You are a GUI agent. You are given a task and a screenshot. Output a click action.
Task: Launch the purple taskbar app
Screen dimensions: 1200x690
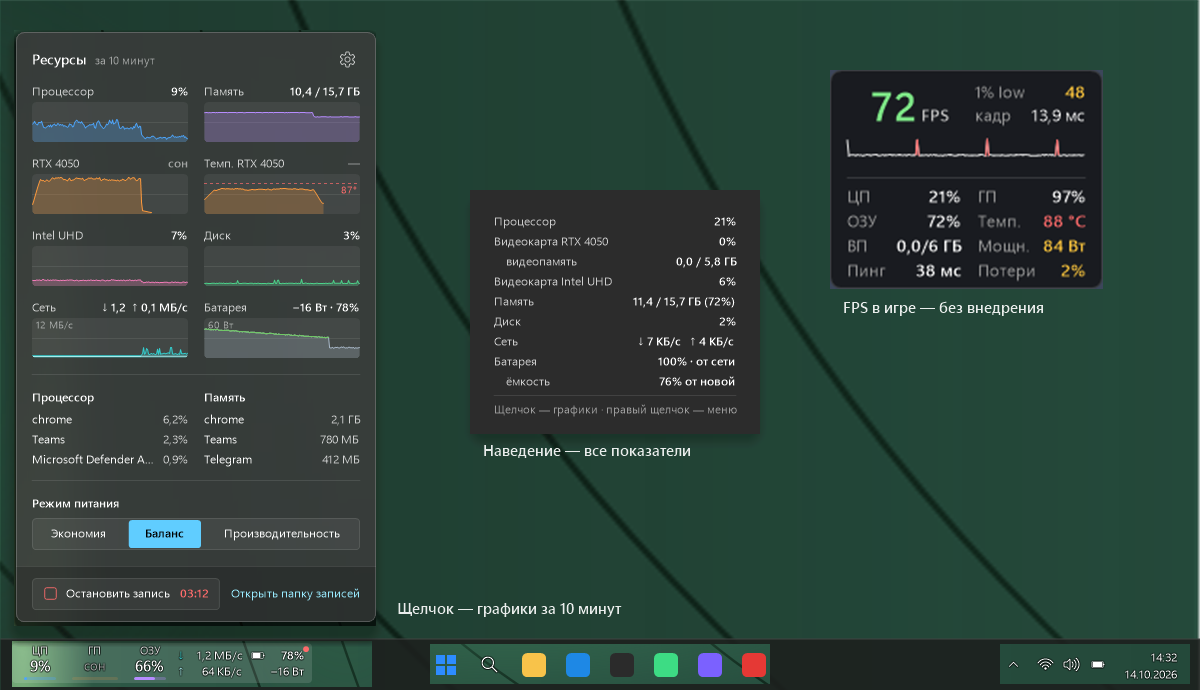(x=710, y=665)
